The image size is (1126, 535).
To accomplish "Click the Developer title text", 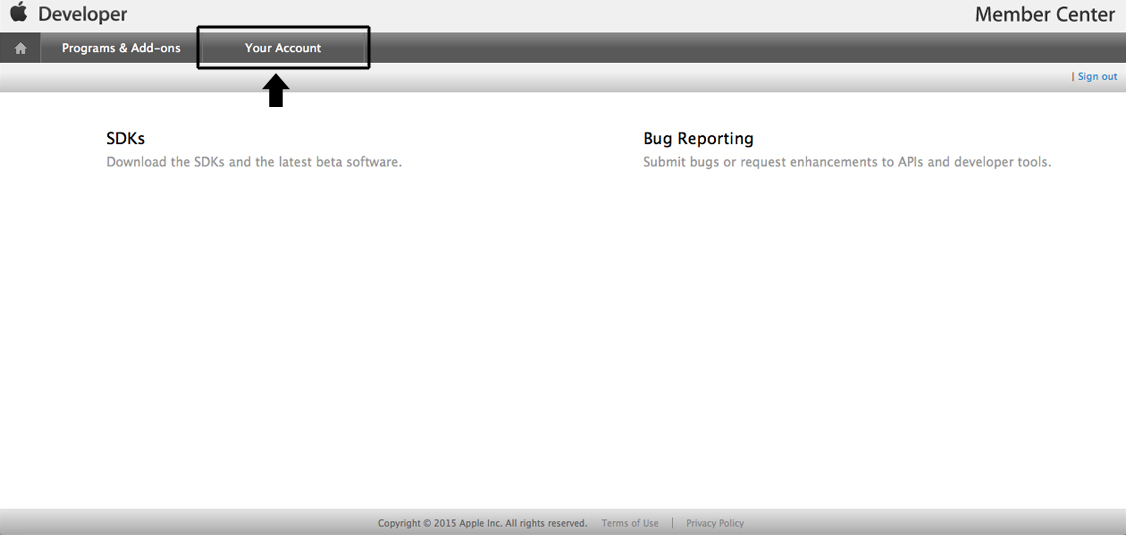I will 83,14.
